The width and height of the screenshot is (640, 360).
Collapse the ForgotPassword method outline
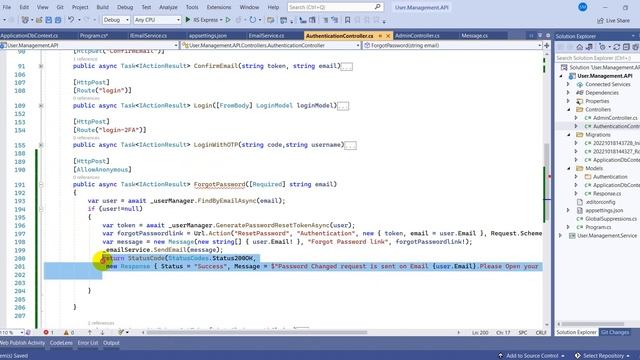(41, 184)
